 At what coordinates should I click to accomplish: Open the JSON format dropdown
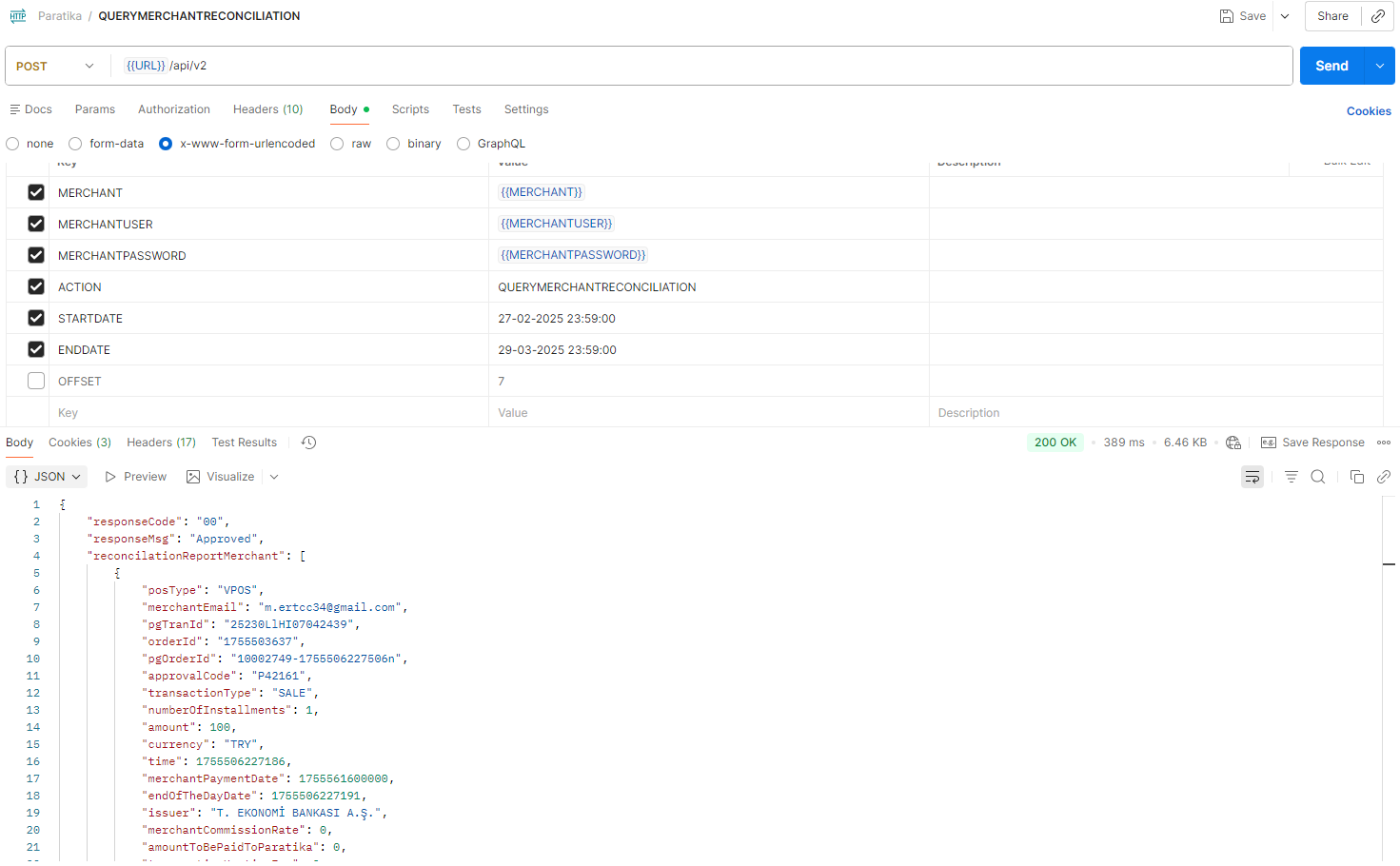click(x=48, y=477)
